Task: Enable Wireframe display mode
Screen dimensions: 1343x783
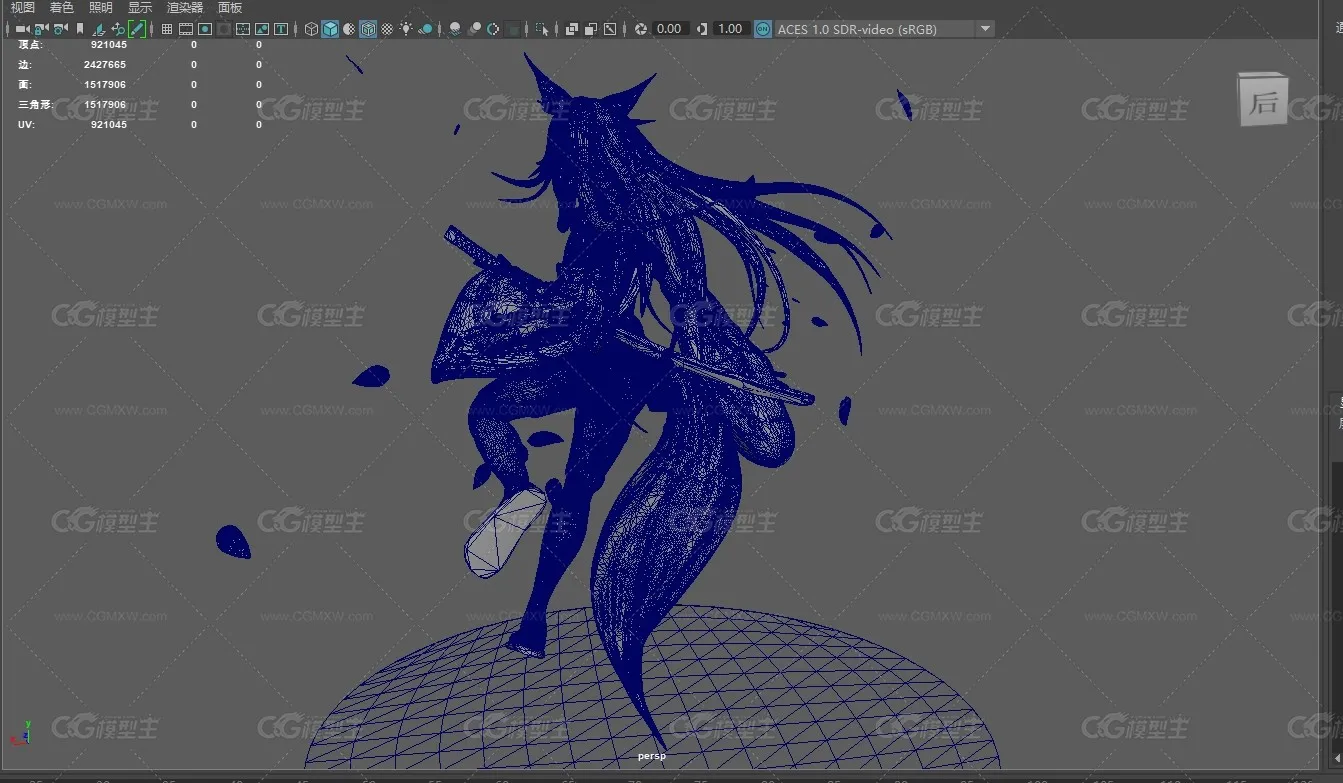Action: (311, 29)
